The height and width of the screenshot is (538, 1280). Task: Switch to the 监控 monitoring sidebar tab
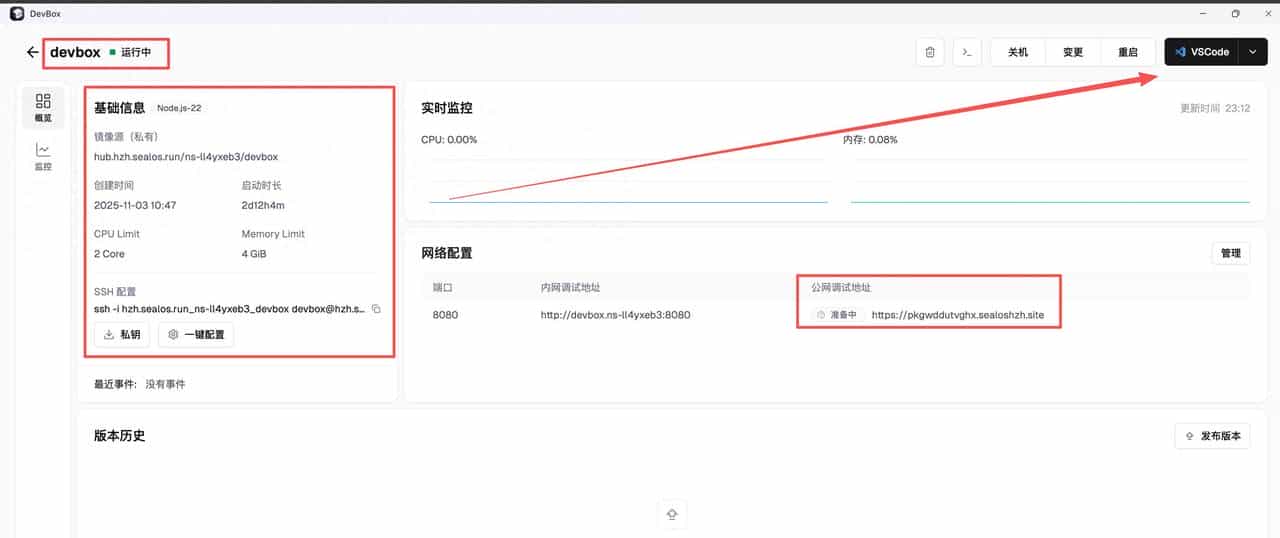(43, 157)
